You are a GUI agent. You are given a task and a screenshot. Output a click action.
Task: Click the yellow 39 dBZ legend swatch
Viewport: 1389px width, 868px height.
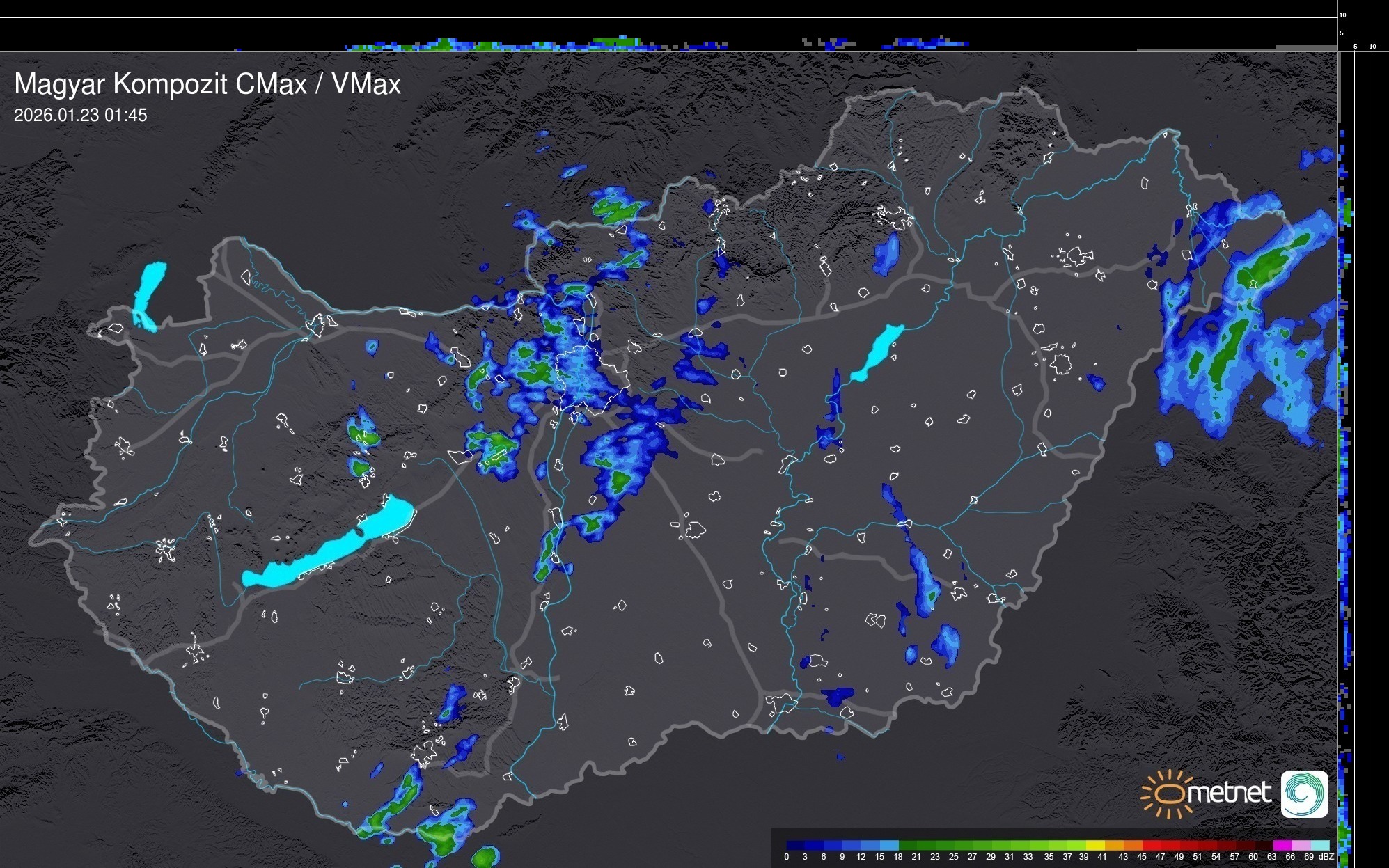coord(1095,846)
